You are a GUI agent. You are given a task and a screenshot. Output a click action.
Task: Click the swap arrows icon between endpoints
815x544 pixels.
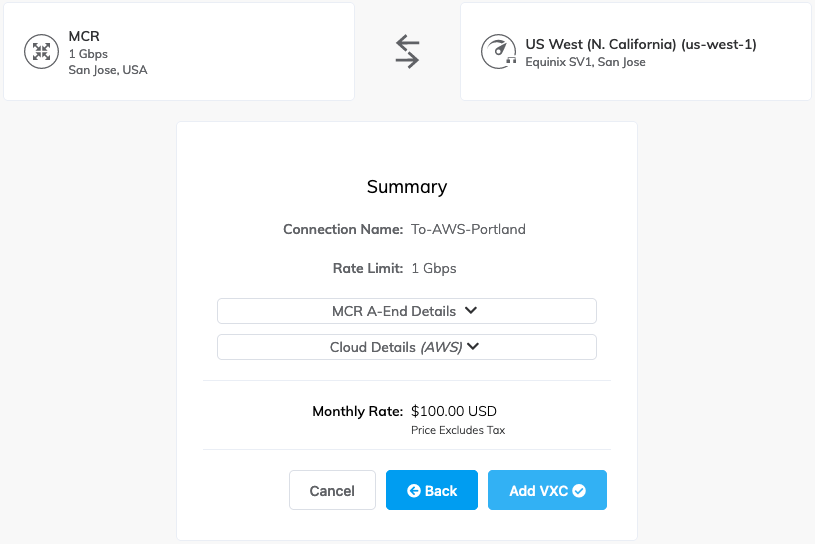[x=407, y=51]
